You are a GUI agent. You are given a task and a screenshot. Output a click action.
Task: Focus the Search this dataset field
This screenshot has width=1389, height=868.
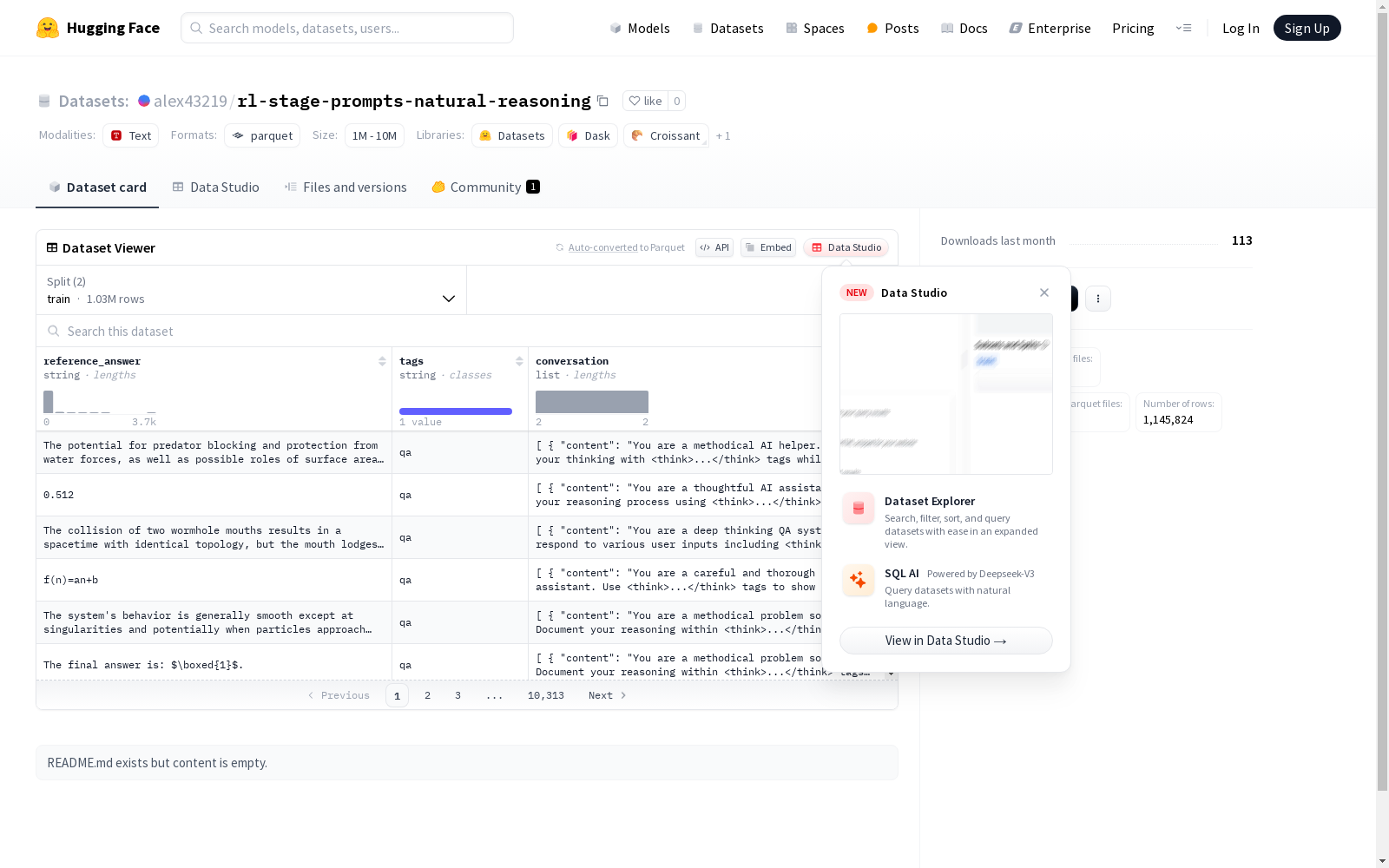pos(430,331)
